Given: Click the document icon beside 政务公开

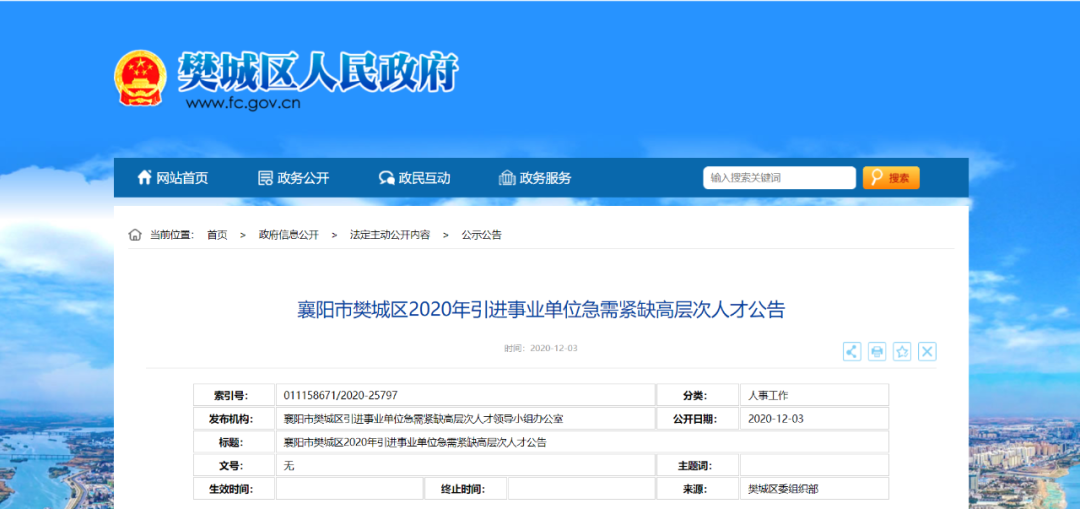Looking at the screenshot, I should [265, 178].
